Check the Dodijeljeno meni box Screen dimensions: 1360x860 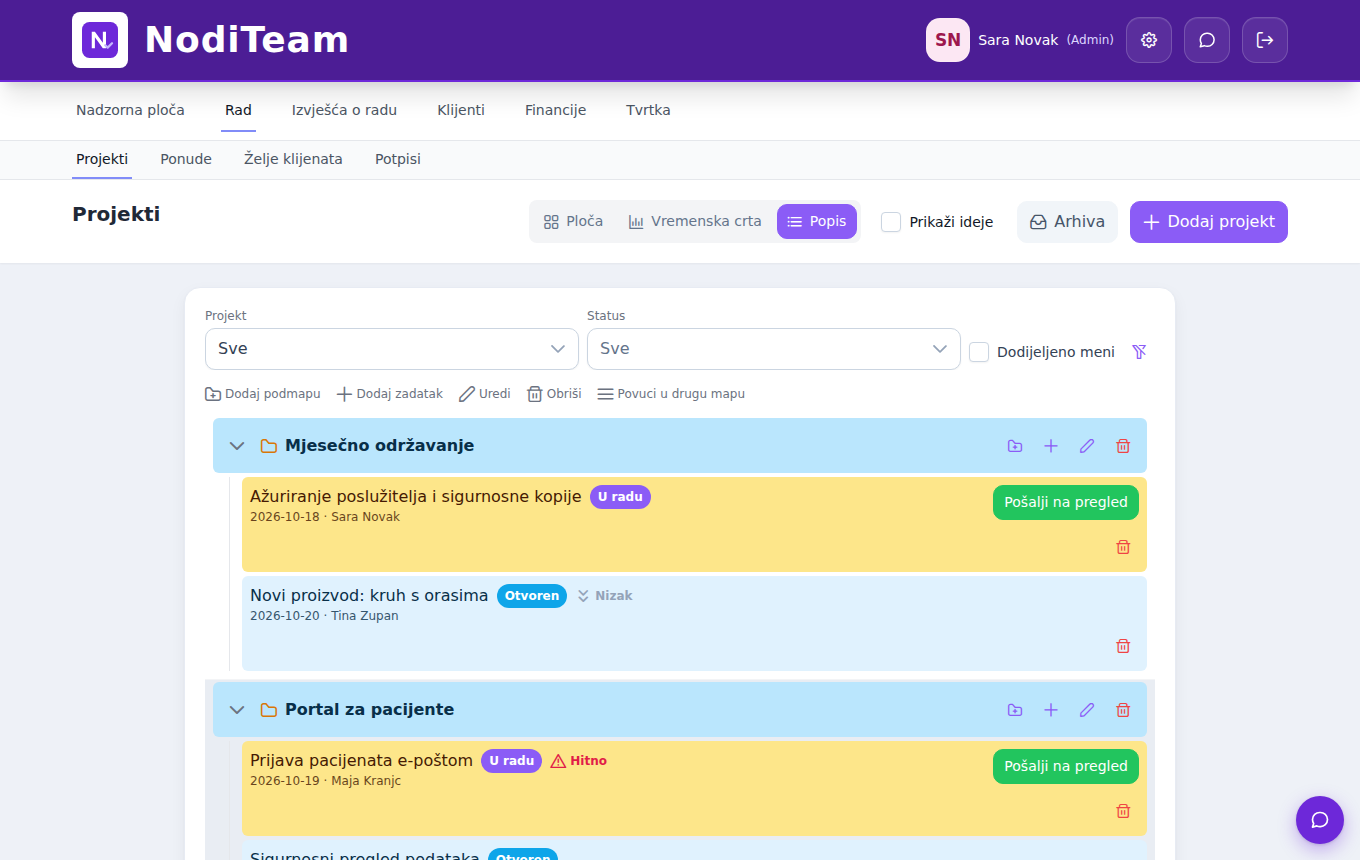coord(979,352)
